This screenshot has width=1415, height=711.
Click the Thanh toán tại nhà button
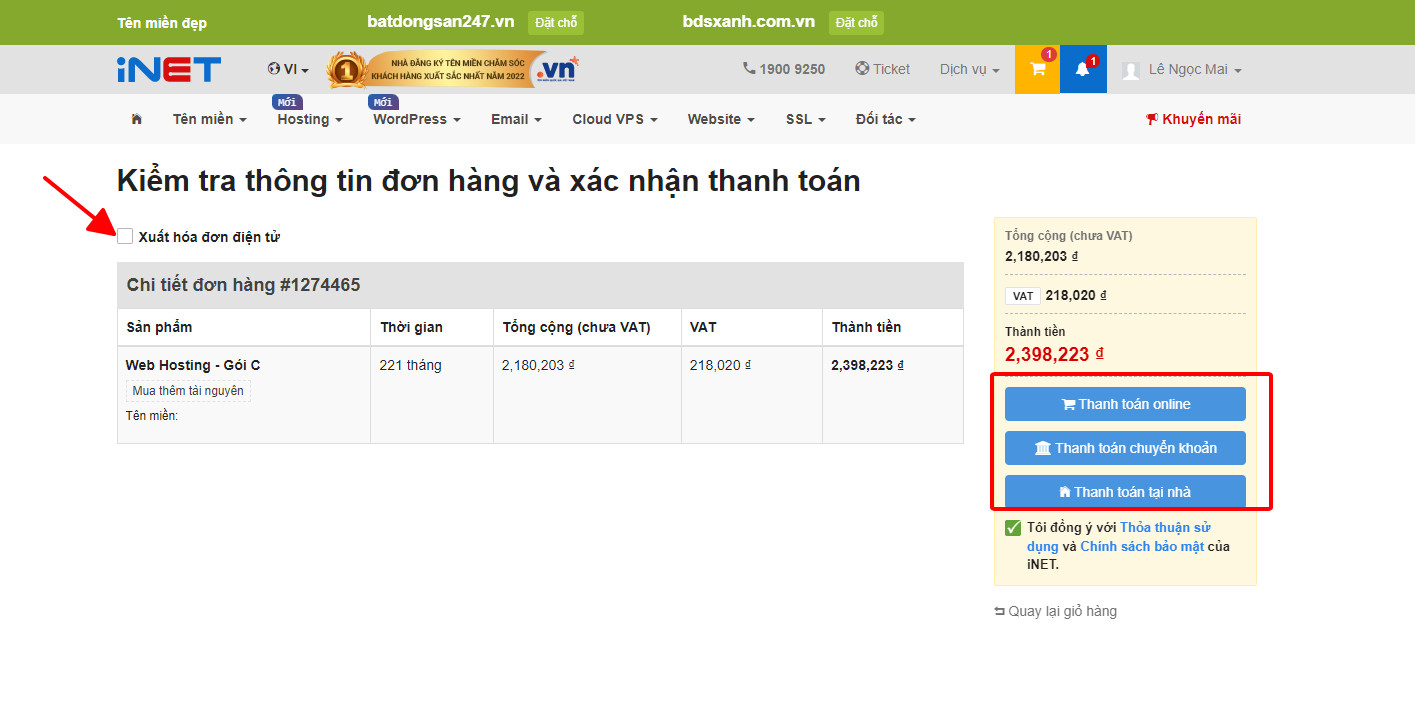click(1125, 491)
